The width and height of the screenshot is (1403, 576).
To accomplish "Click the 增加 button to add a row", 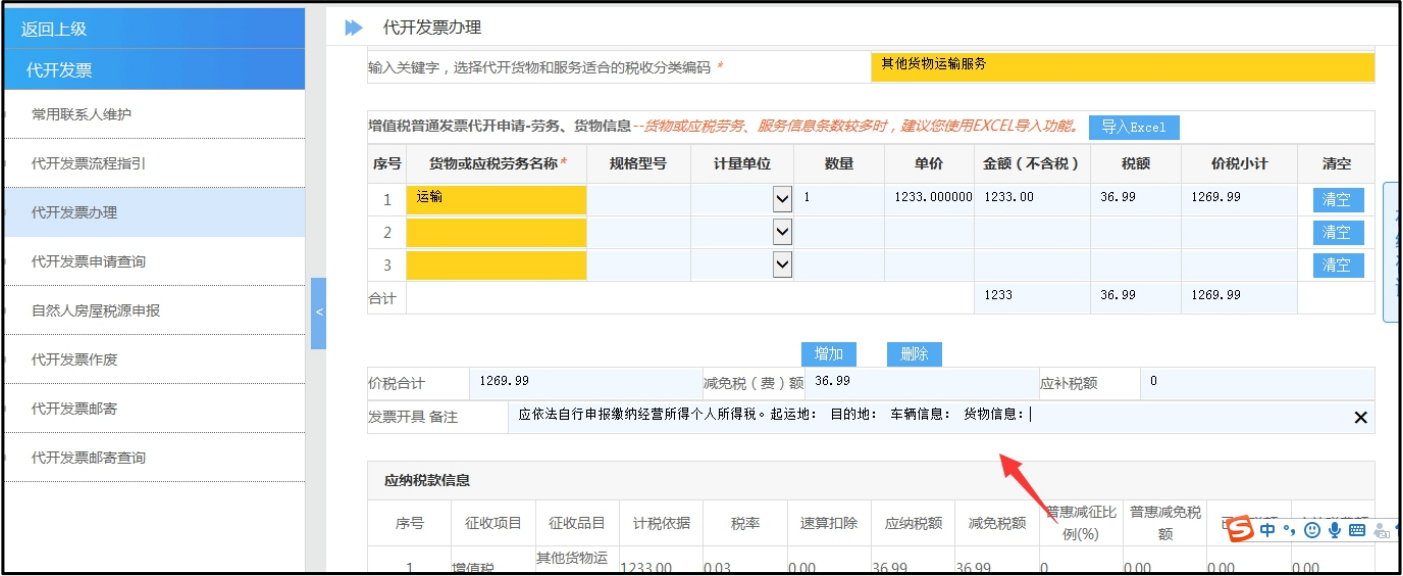I will [828, 354].
